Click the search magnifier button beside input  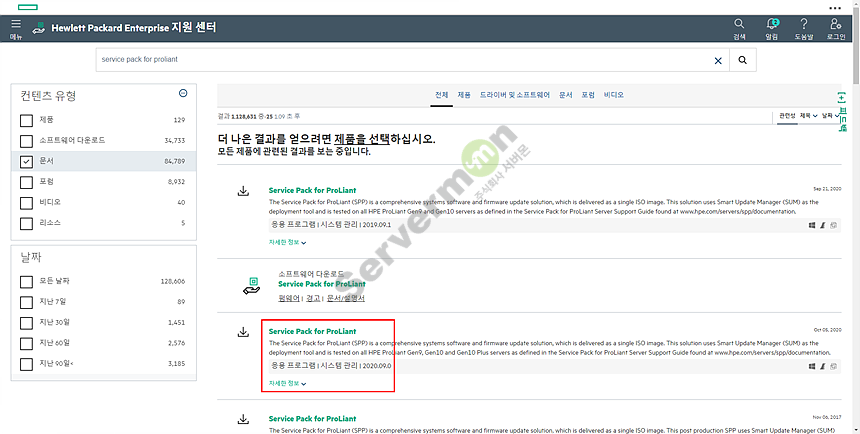click(x=743, y=60)
